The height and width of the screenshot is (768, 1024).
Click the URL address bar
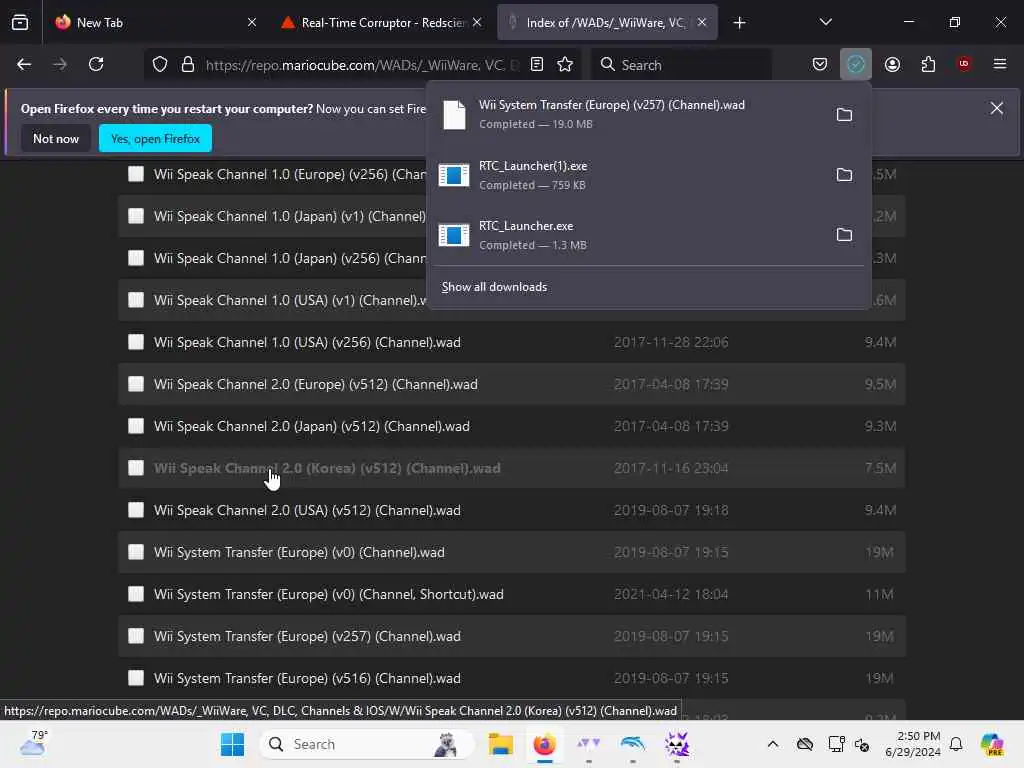coord(362,65)
